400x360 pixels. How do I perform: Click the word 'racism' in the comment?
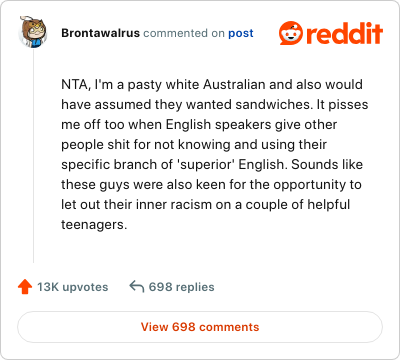191,205
